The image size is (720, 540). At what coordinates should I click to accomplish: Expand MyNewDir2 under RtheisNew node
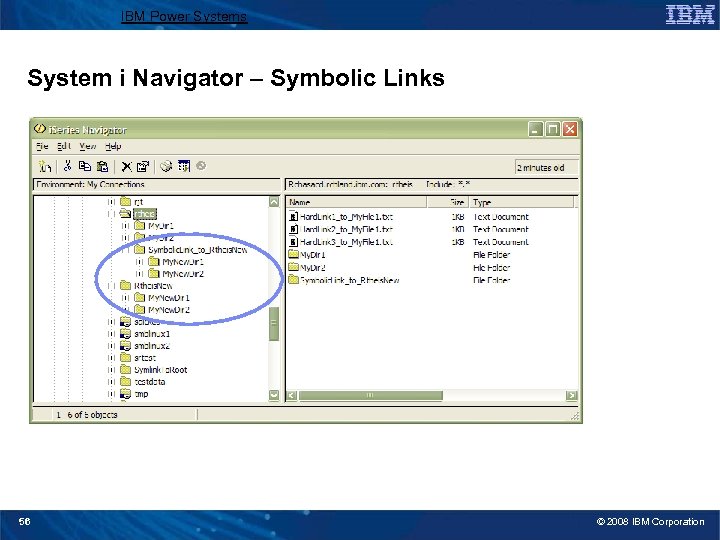[x=125, y=309]
